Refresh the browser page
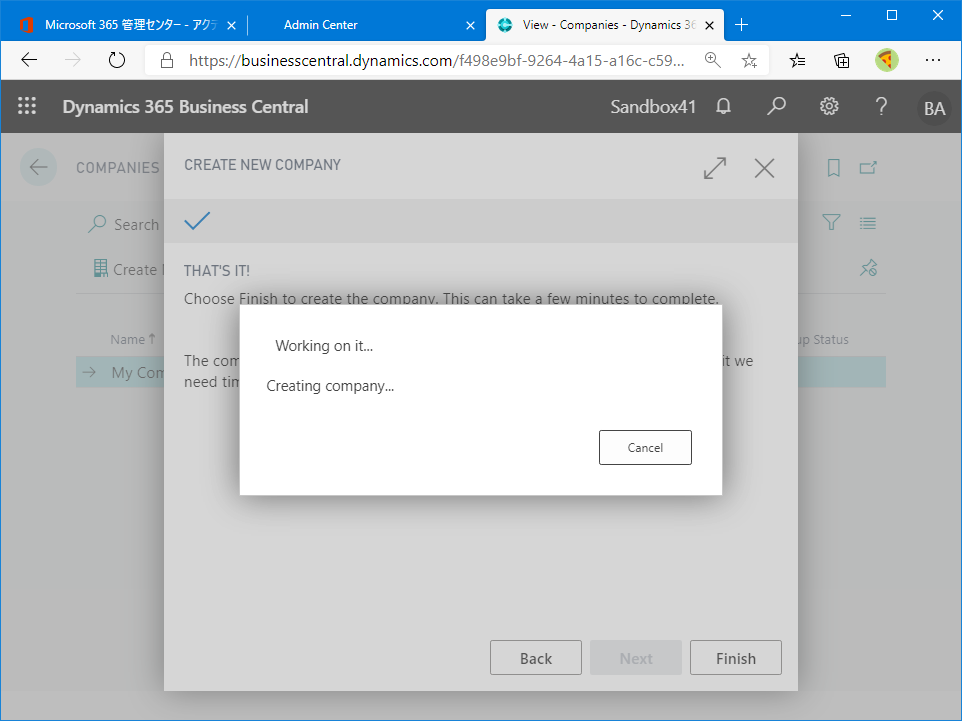This screenshot has height=721, width=962. click(x=117, y=60)
